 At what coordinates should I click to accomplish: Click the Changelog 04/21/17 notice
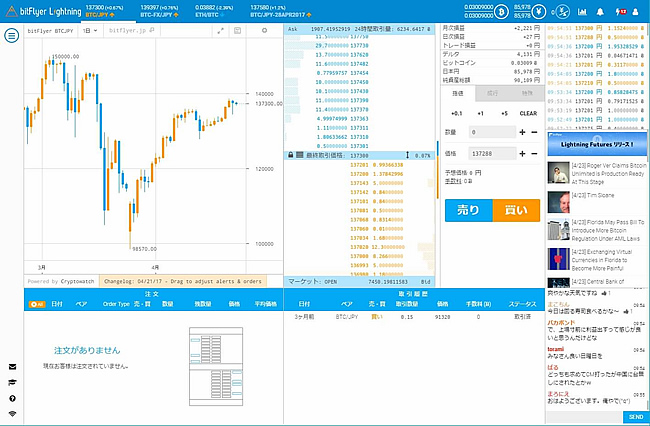[x=183, y=281]
